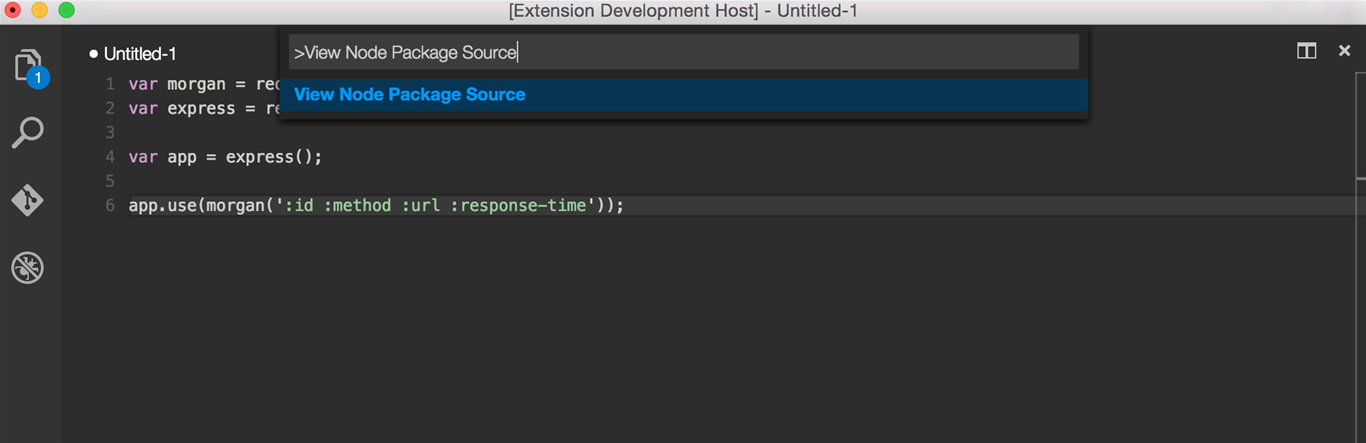Minimize the window with the yellow button

pos(40,11)
